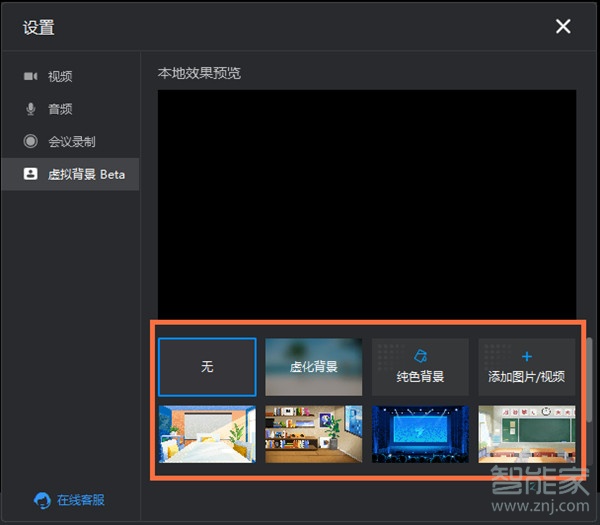Click the portrait icon beside 虚拟背景 Beta
This screenshot has height=525, width=600.
[30, 174]
